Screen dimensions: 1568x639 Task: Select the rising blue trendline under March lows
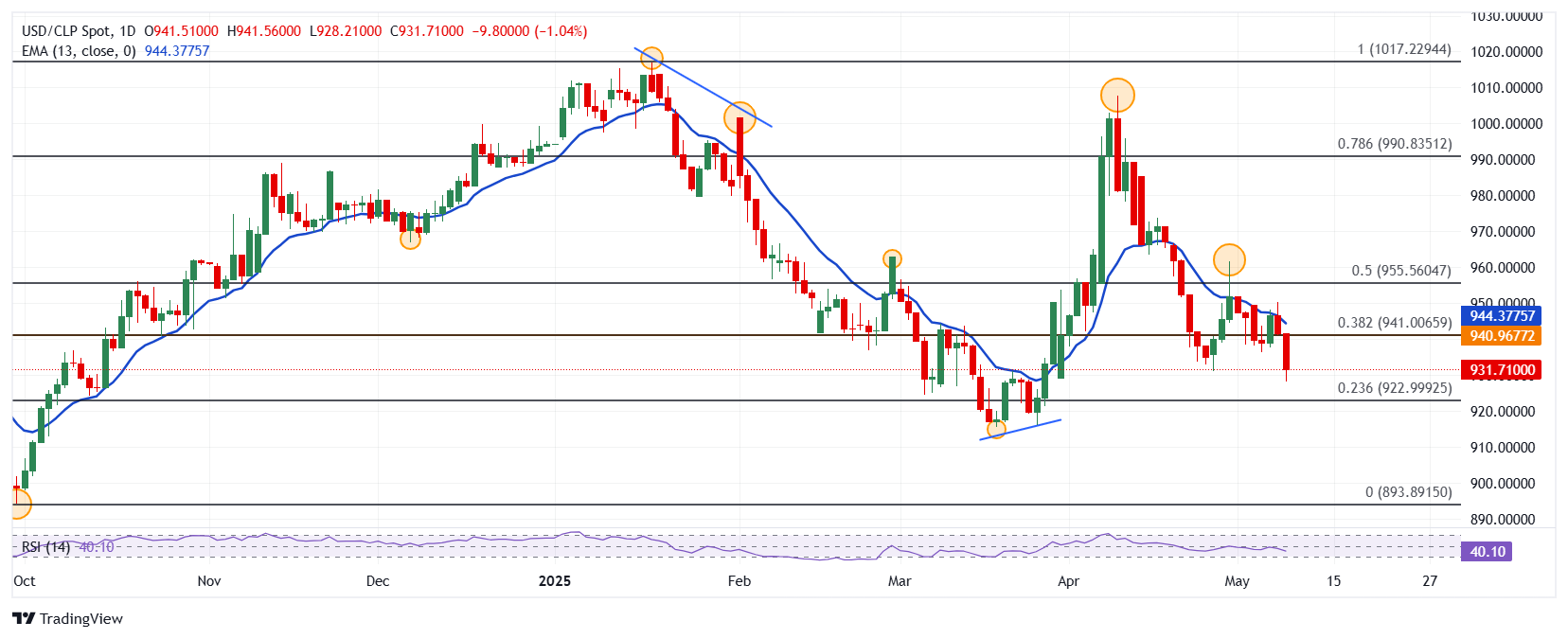click(1021, 430)
